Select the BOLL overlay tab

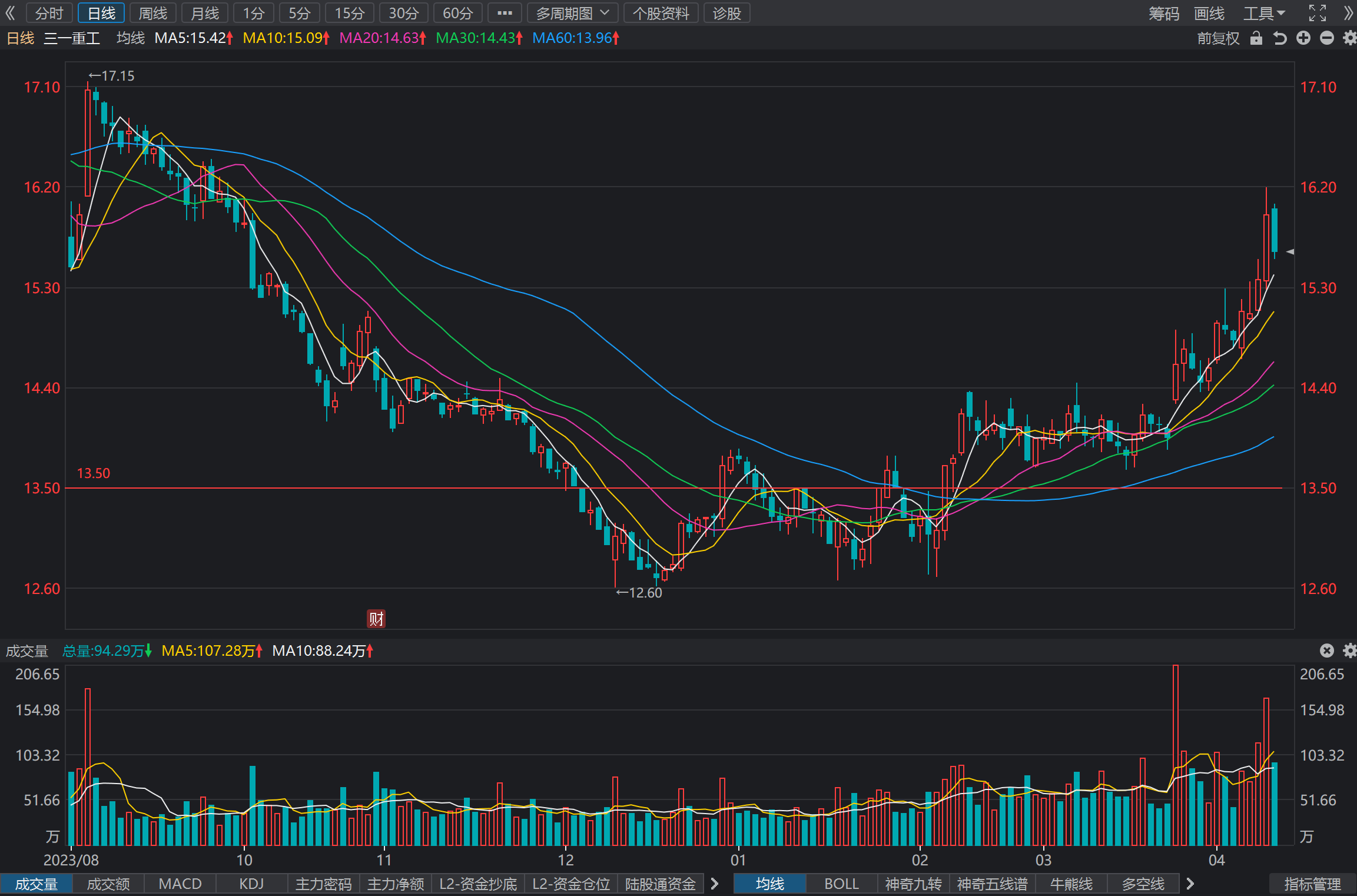point(841,884)
